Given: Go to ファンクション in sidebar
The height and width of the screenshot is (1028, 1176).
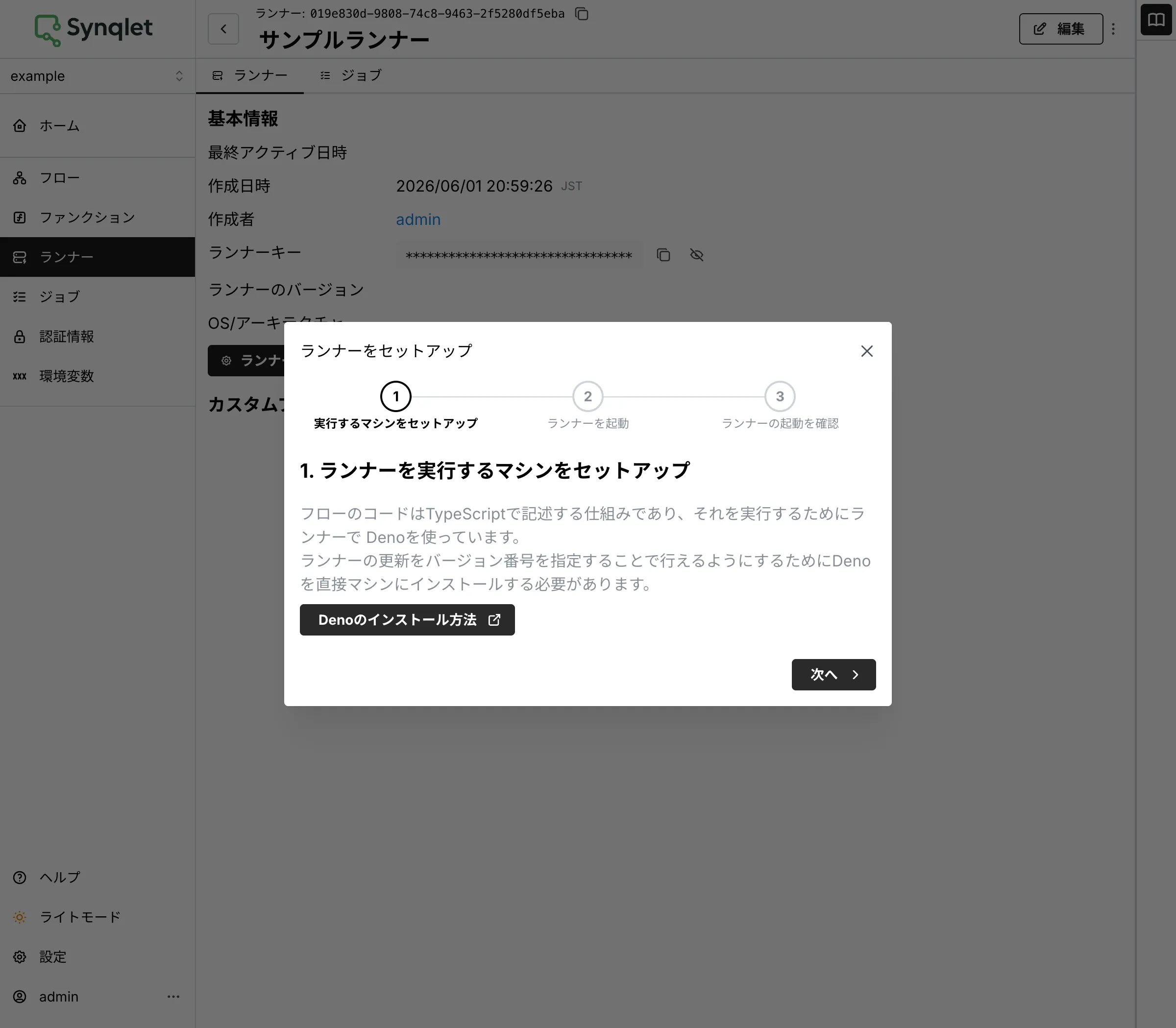Looking at the screenshot, I should (98, 218).
